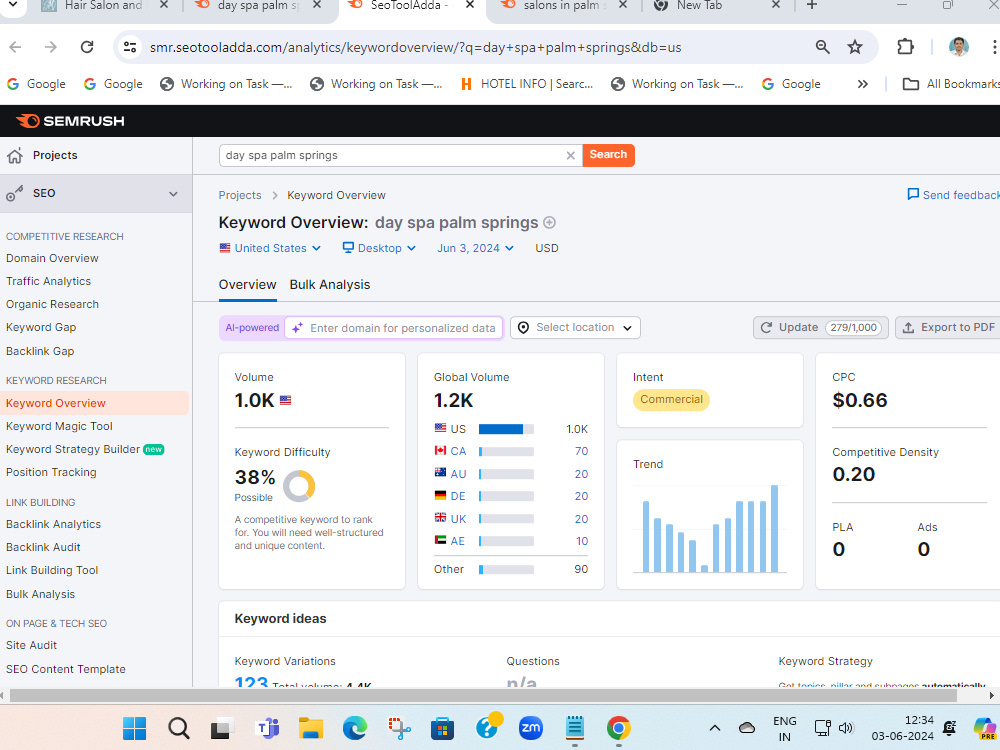Open Zoom app from taskbar
This screenshot has width=1000, height=750.
click(531, 728)
